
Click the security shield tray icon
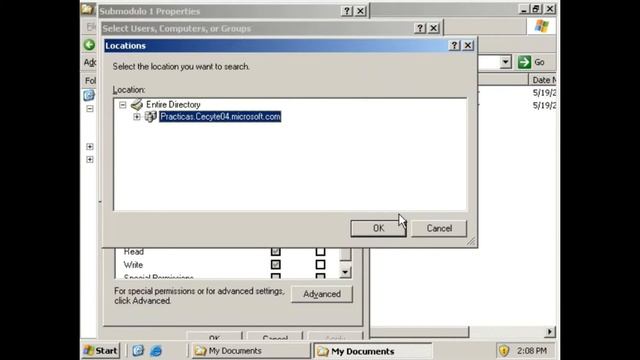coord(504,351)
